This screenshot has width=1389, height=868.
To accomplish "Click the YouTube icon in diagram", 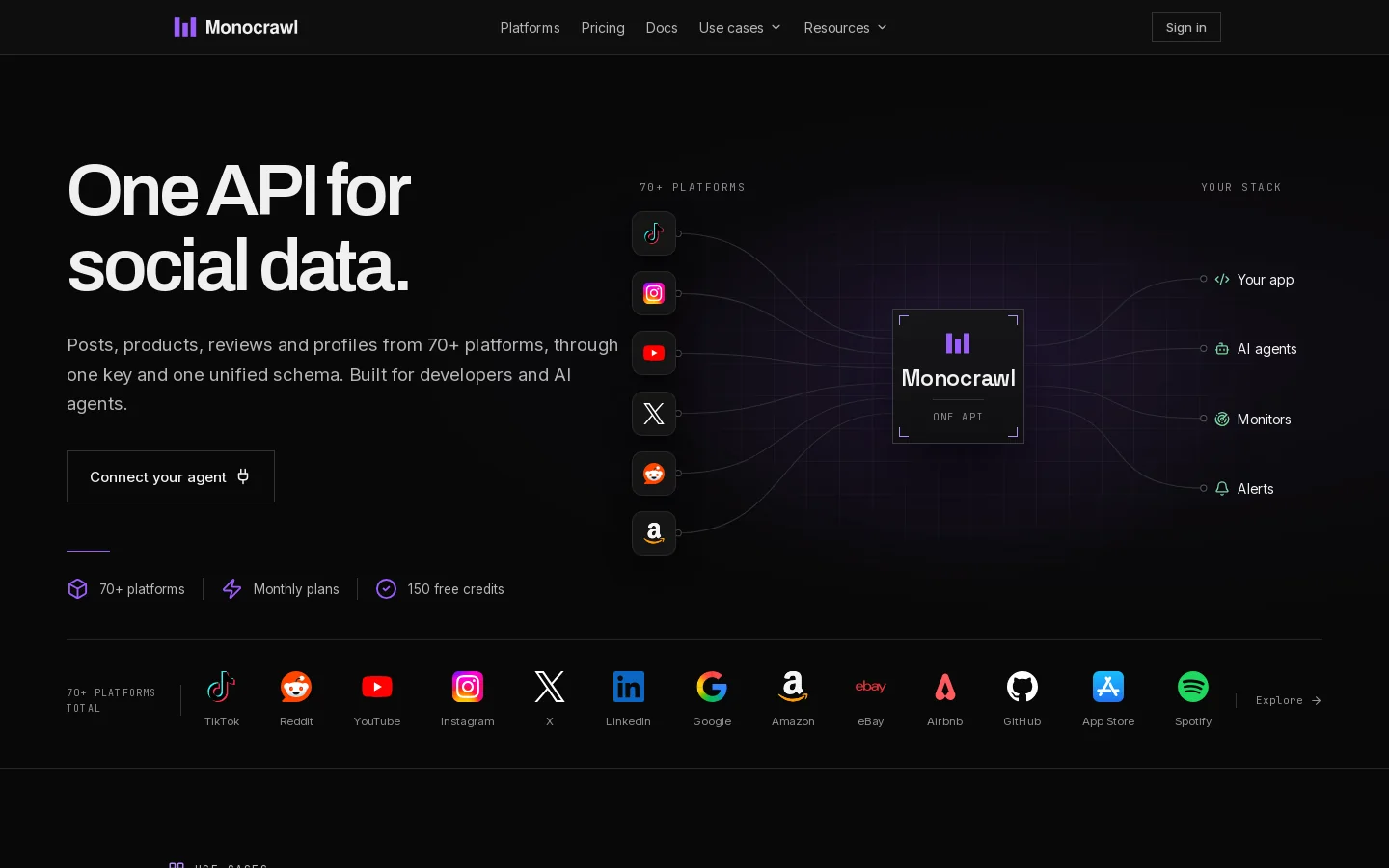I will click(654, 353).
